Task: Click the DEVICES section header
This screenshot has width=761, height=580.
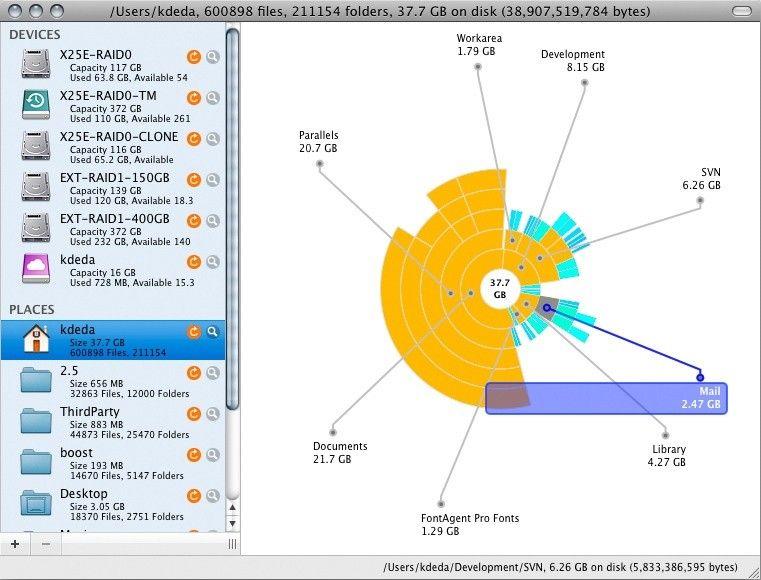Action: [35, 35]
